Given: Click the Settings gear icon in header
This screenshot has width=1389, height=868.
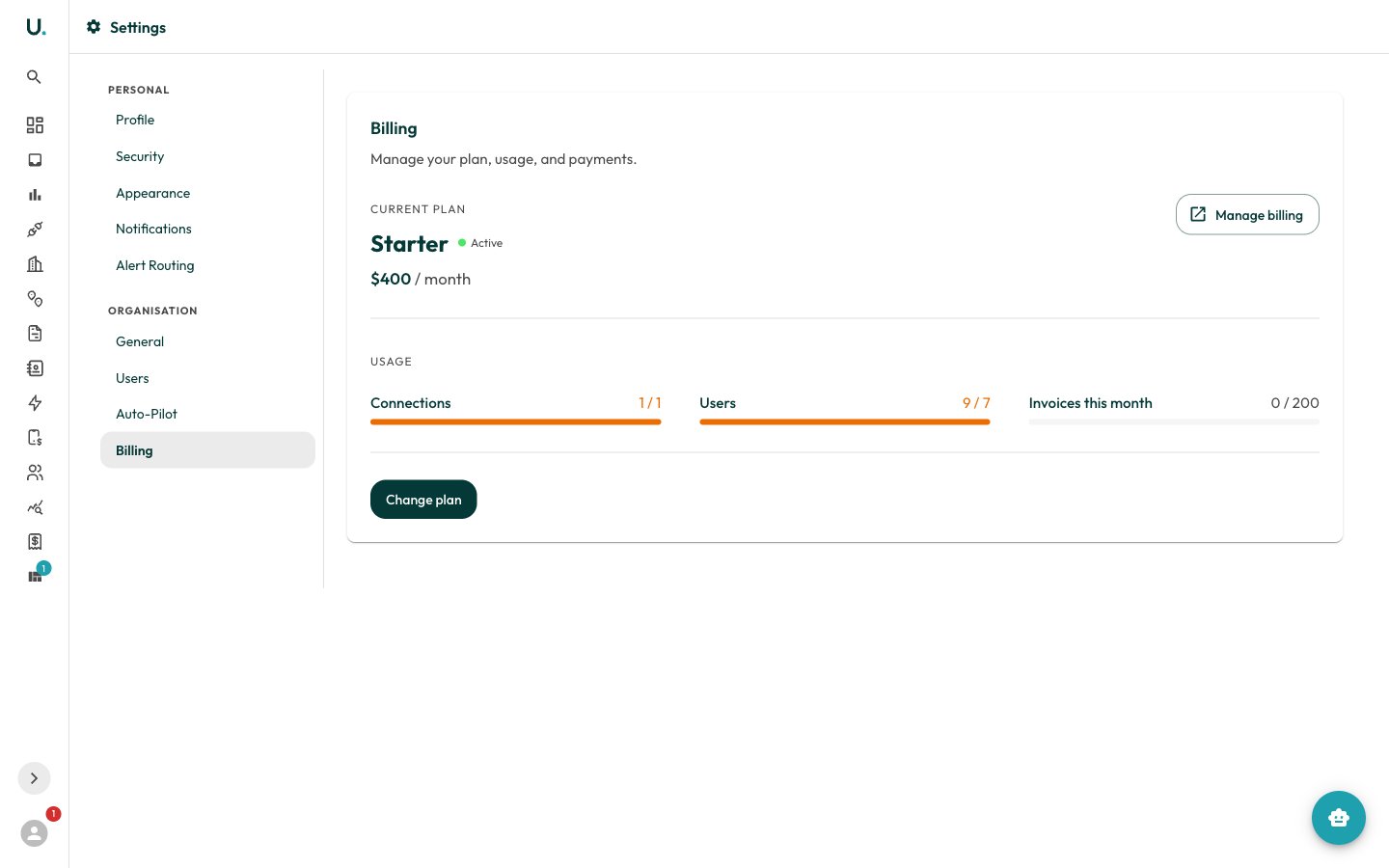Looking at the screenshot, I should tap(94, 27).
